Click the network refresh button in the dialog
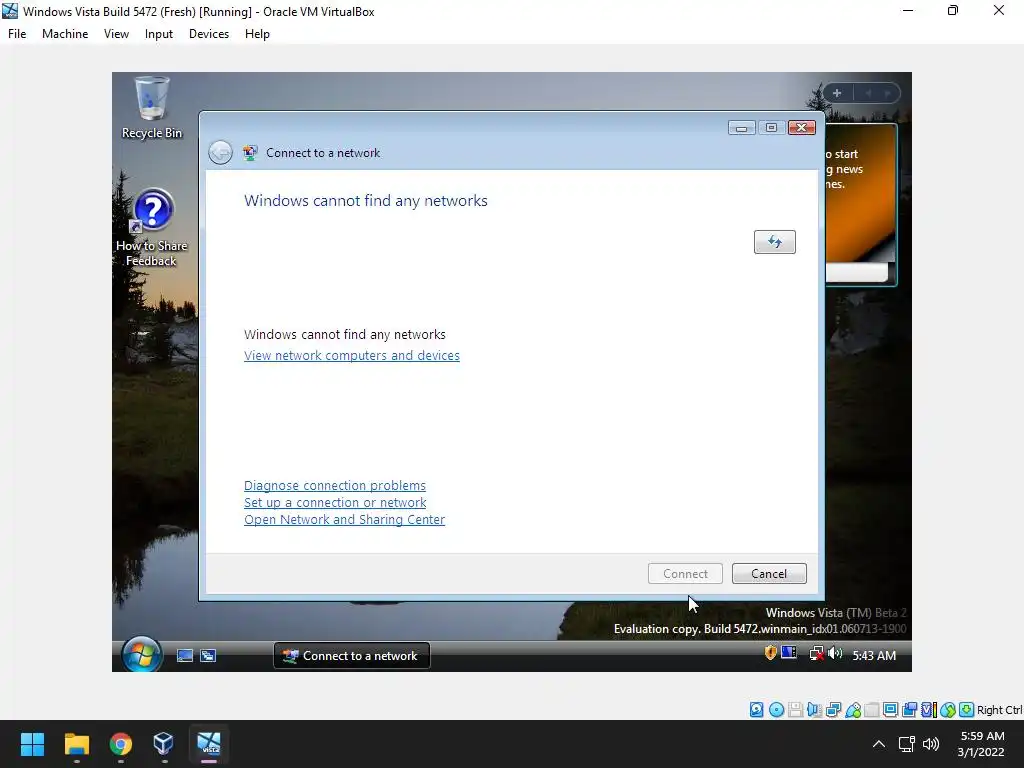Viewport: 1024px width, 768px height. [775, 242]
